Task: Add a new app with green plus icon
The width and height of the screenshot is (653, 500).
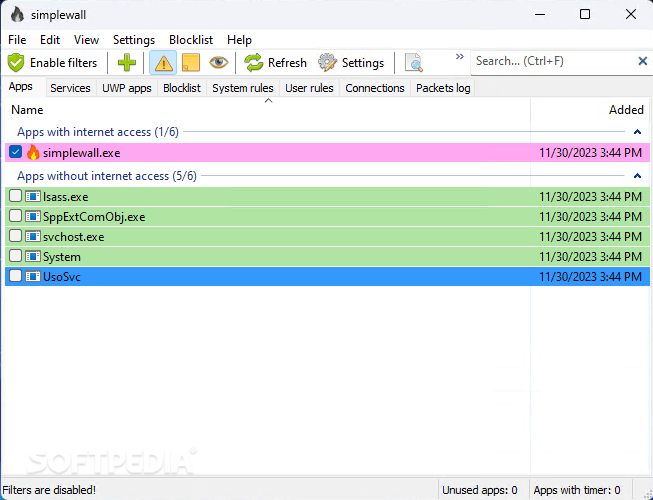Action: tap(127, 63)
